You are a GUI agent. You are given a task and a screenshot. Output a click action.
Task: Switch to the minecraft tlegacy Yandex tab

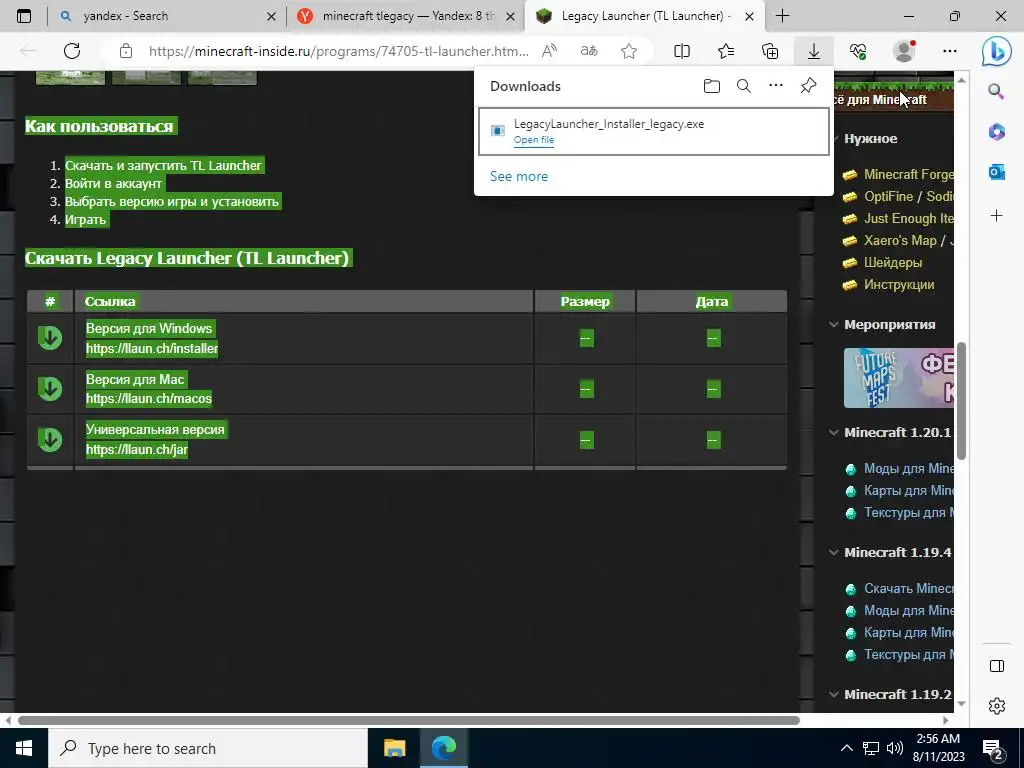(x=406, y=16)
